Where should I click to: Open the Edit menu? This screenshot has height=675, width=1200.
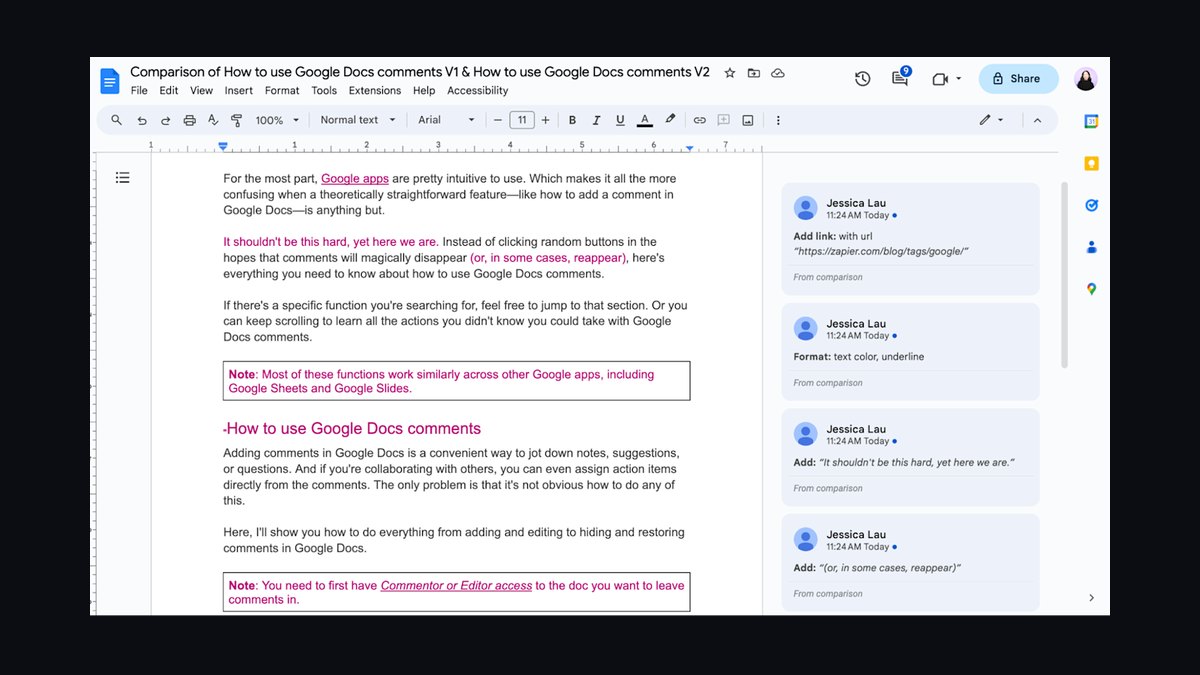pyautogui.click(x=169, y=90)
